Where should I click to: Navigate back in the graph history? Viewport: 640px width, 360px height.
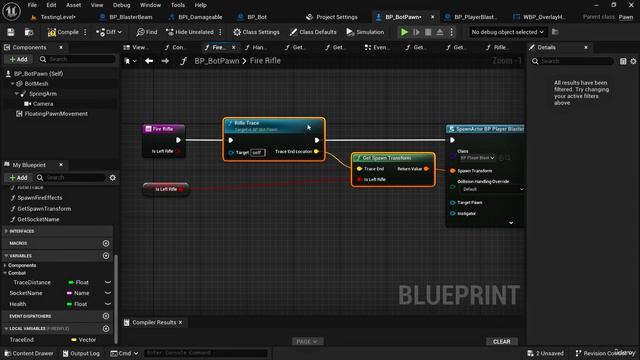[x=149, y=61]
